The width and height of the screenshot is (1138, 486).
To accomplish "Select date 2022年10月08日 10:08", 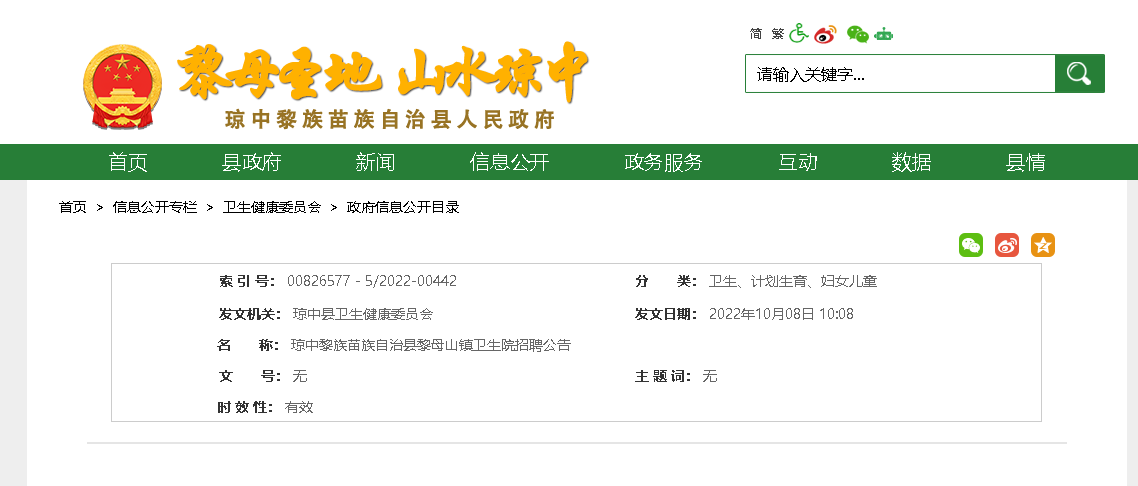I will coord(781,314).
